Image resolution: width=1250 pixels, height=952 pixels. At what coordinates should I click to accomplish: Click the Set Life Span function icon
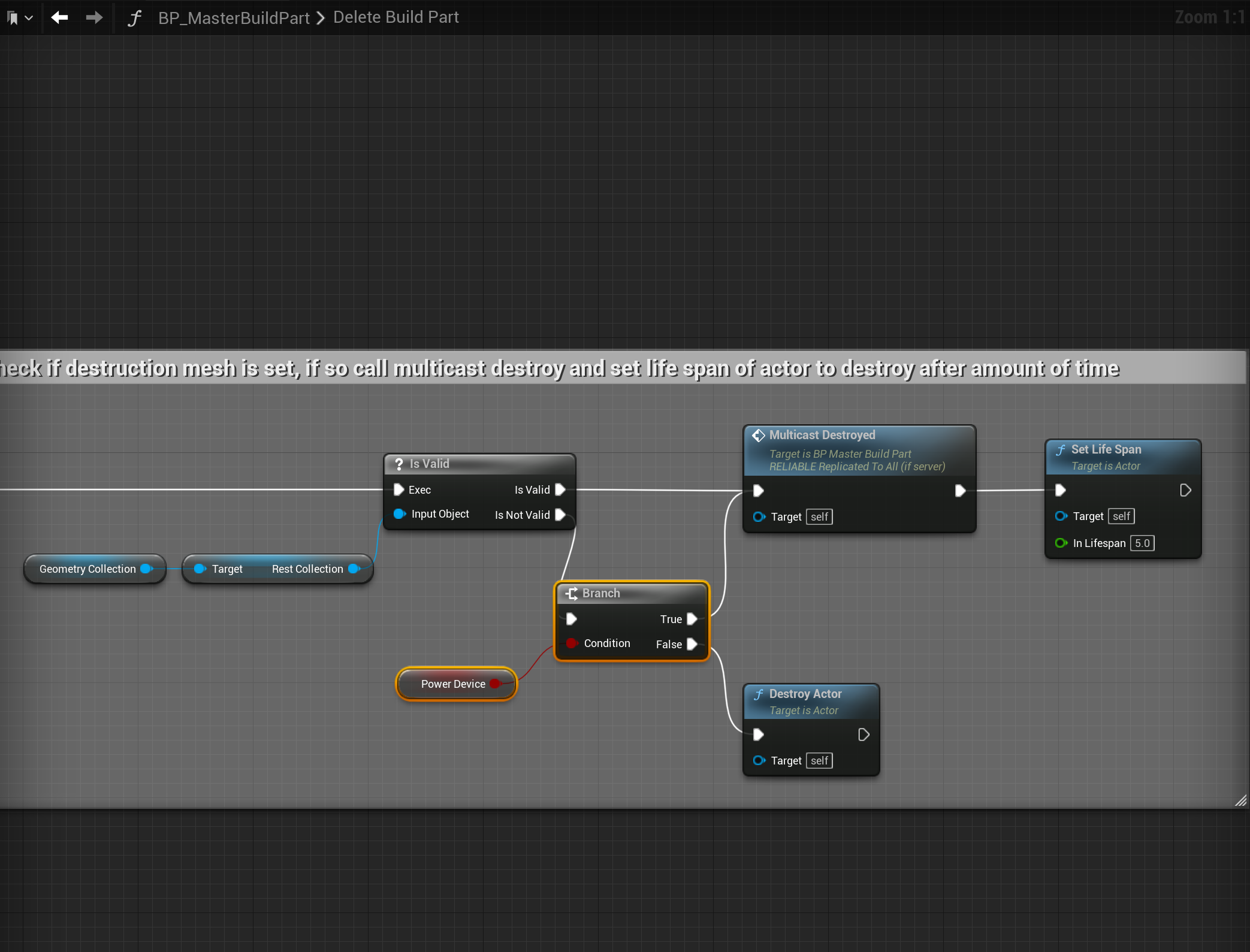(x=1061, y=450)
